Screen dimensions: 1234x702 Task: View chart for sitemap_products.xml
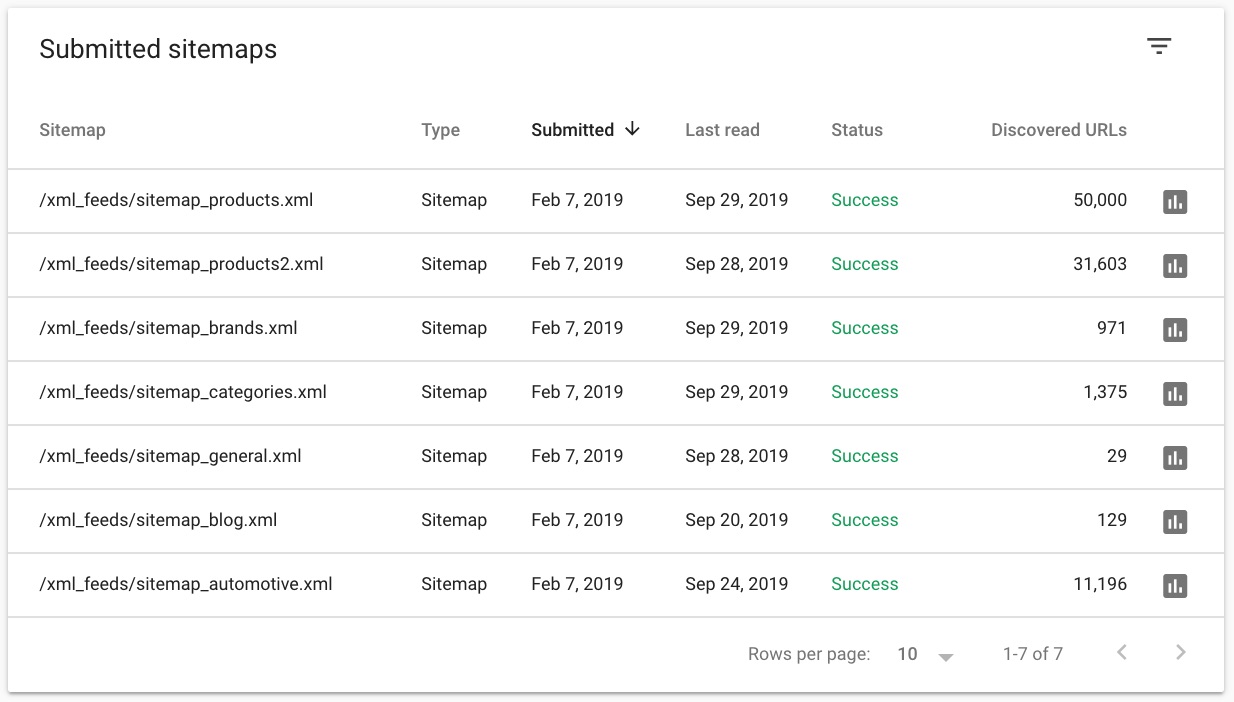point(1175,200)
